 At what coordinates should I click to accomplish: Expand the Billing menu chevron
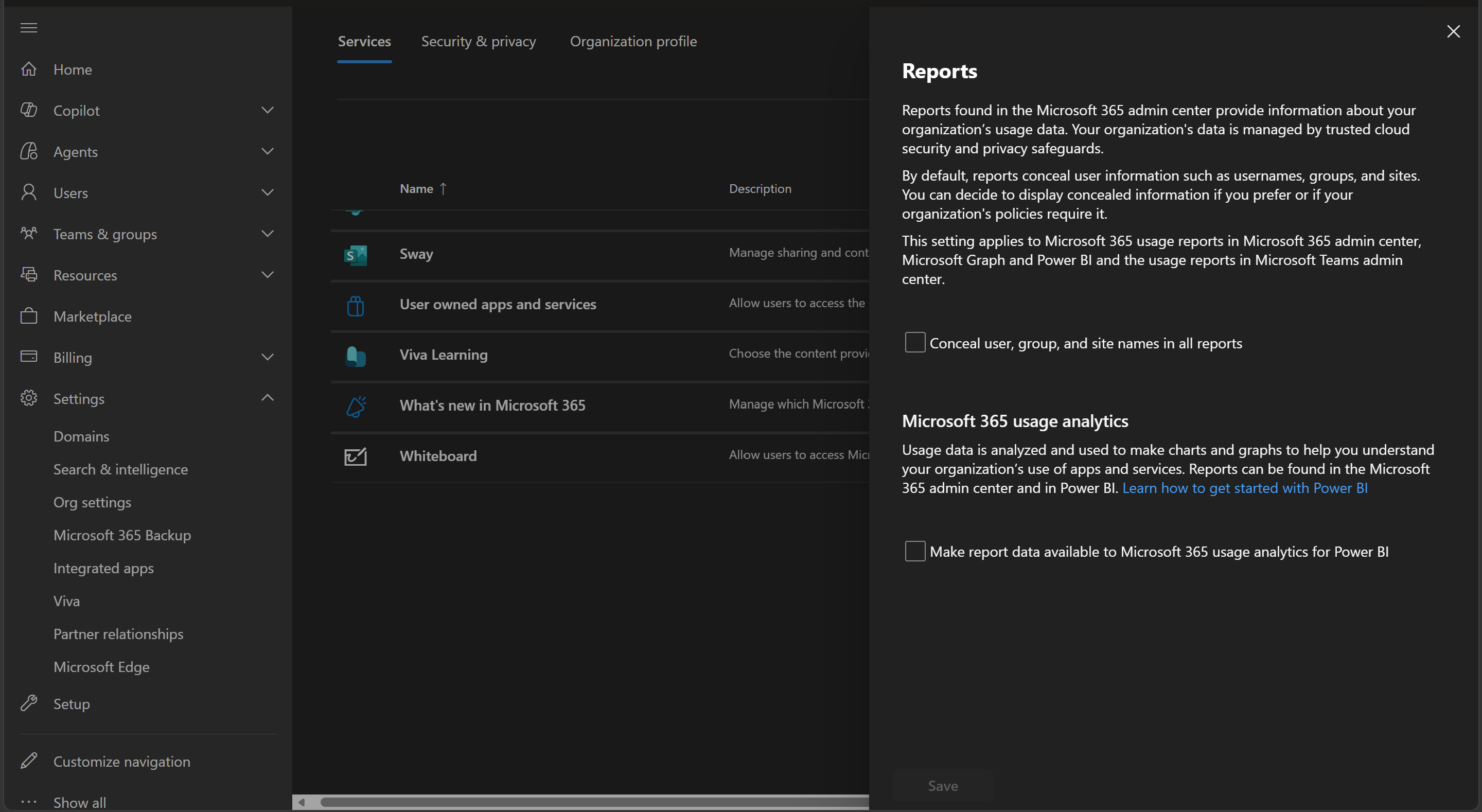[x=268, y=357]
